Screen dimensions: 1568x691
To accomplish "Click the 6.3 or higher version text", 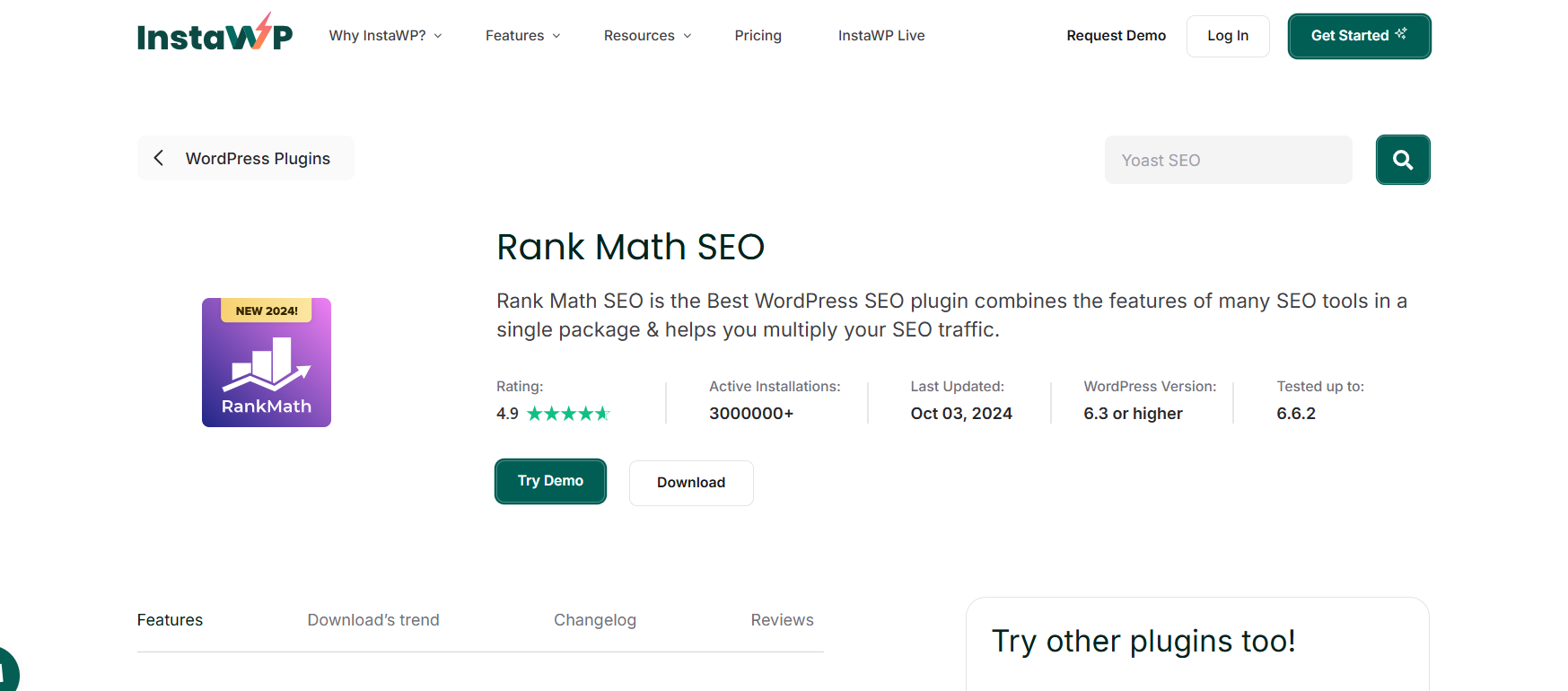I will click(x=1133, y=414).
